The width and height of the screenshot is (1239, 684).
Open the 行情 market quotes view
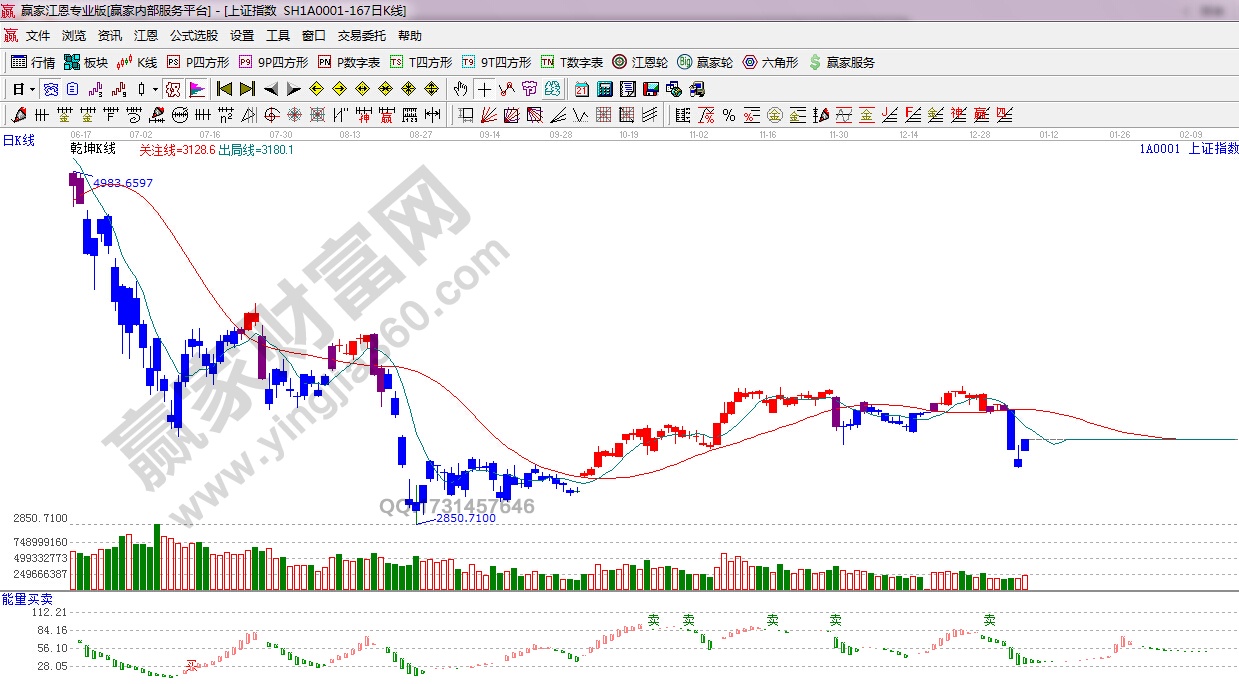coord(33,62)
